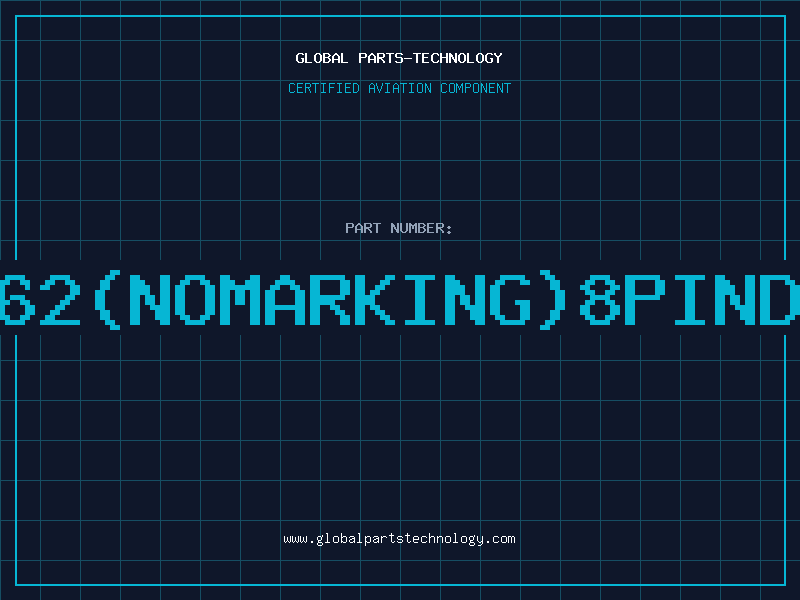The width and height of the screenshot is (800, 600).
Task: Select the word GLOBAL in the heading
Action: [321, 58]
